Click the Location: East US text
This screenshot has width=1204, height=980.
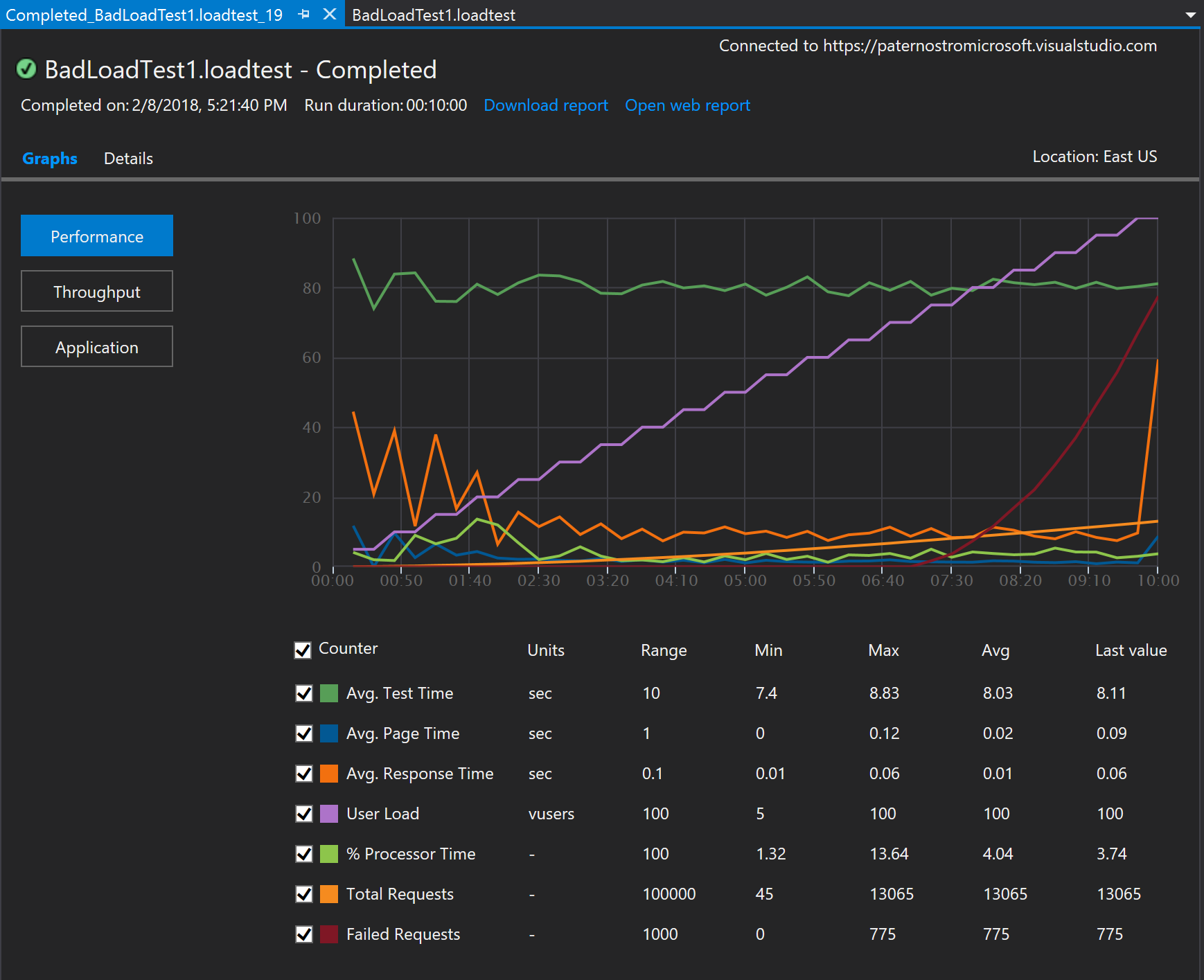tap(1095, 157)
